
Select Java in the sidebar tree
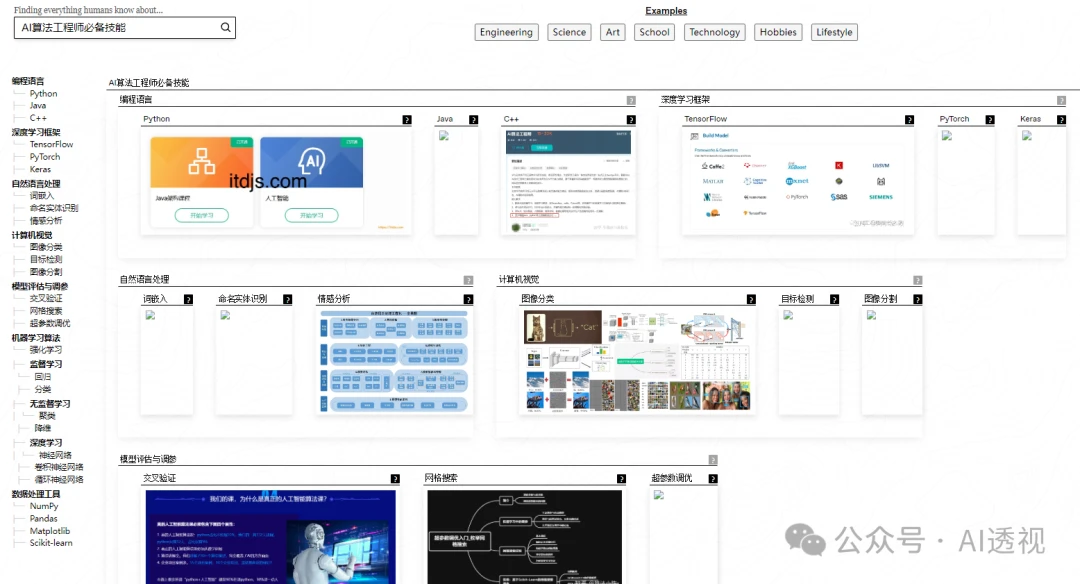(38, 106)
